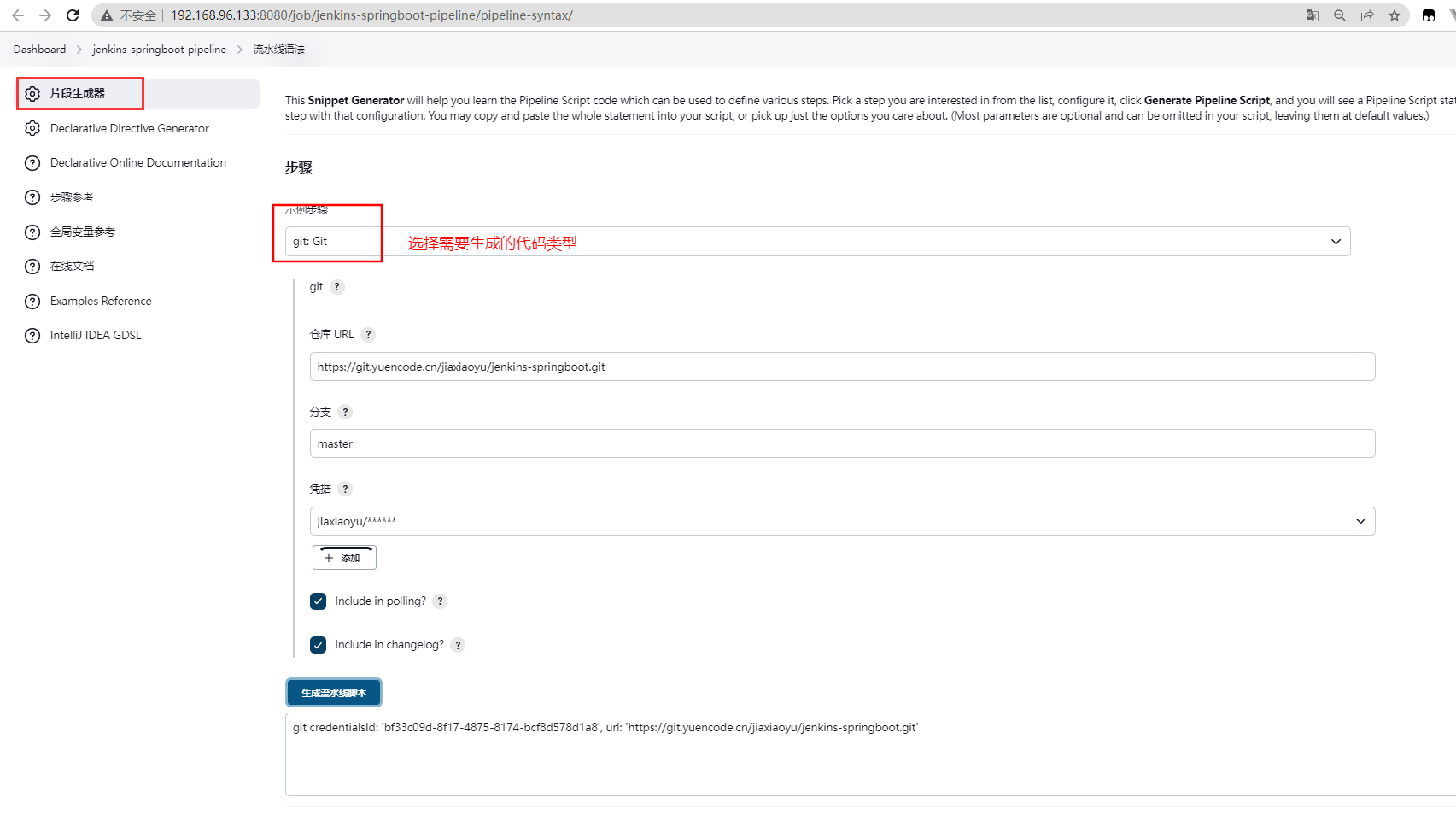Screen dimensions: 1456x821
Task: Open help for 仓库 URL field
Action: coord(368,335)
